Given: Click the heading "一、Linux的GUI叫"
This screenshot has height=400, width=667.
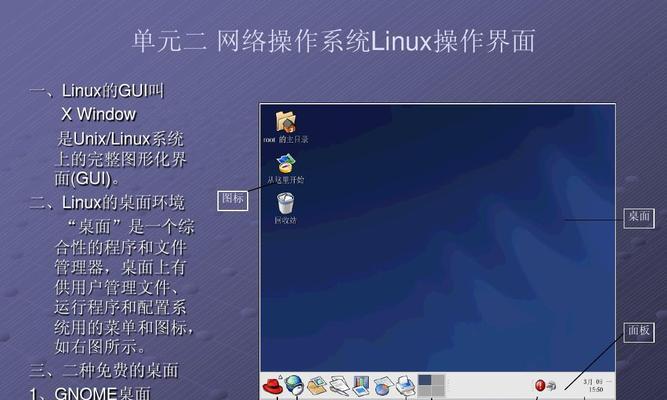Looking at the screenshot, I should (97, 91).
